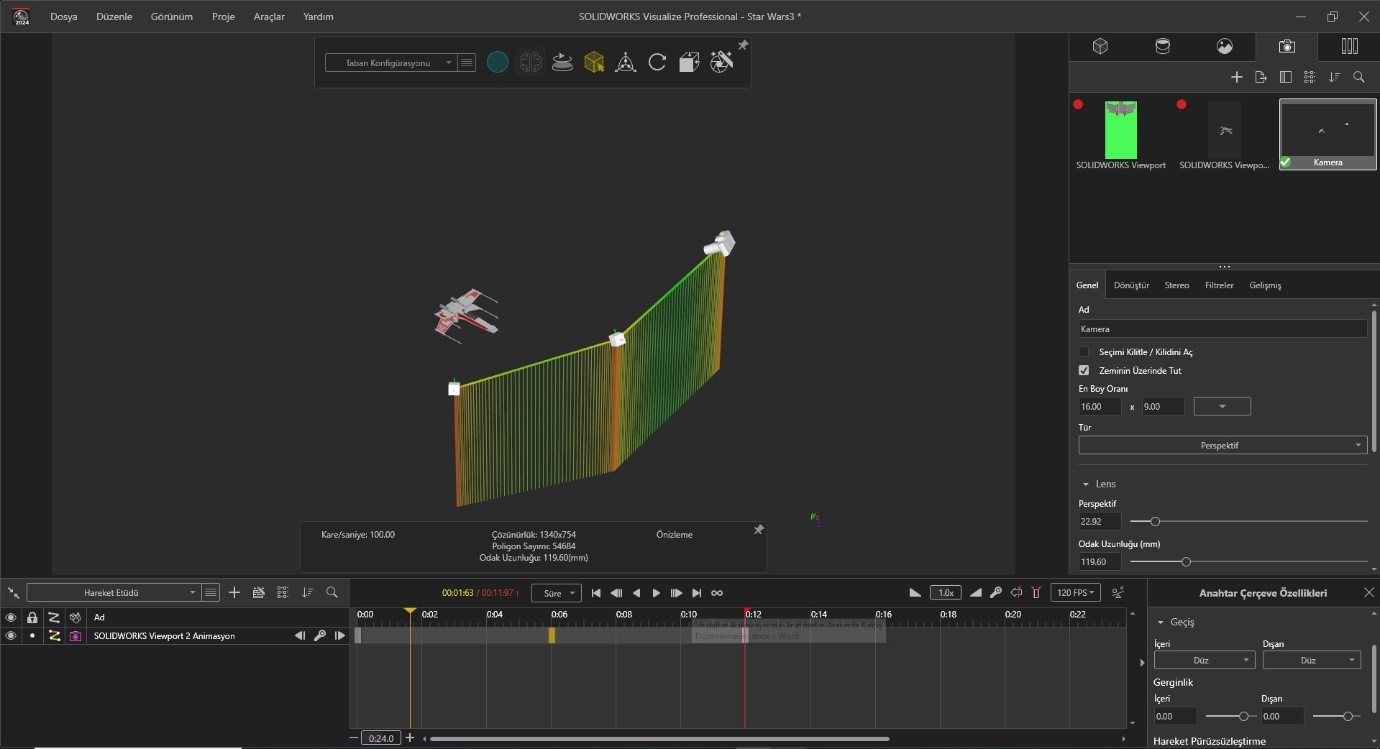Open the Libraries tab icon
This screenshot has height=749, width=1380.
coord(1349,46)
